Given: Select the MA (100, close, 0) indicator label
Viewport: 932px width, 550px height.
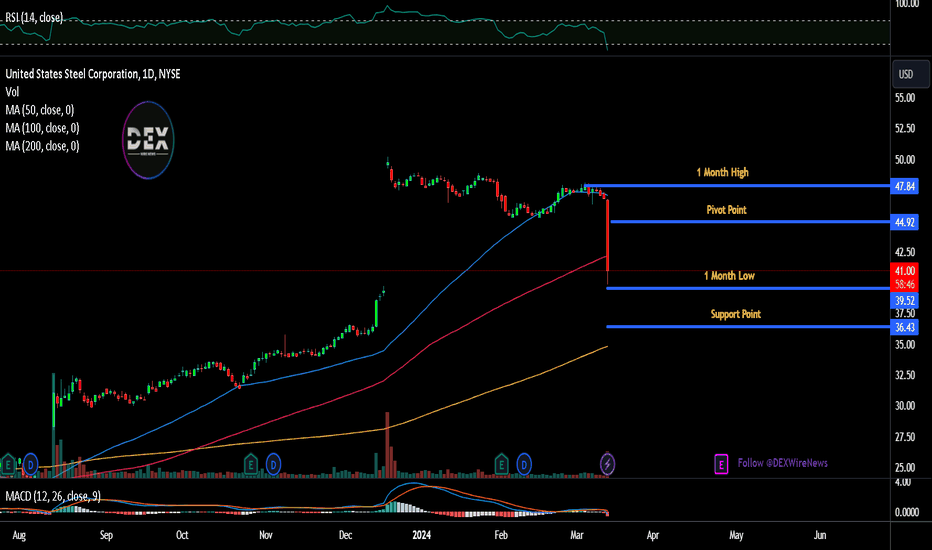Looking at the screenshot, I should pos(42,128).
